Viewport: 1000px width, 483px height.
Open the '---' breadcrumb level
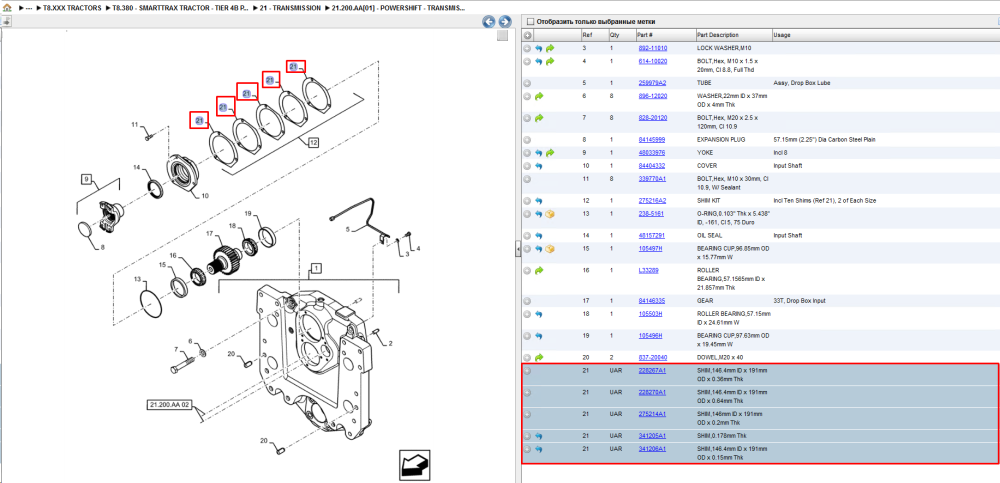(x=27, y=9)
